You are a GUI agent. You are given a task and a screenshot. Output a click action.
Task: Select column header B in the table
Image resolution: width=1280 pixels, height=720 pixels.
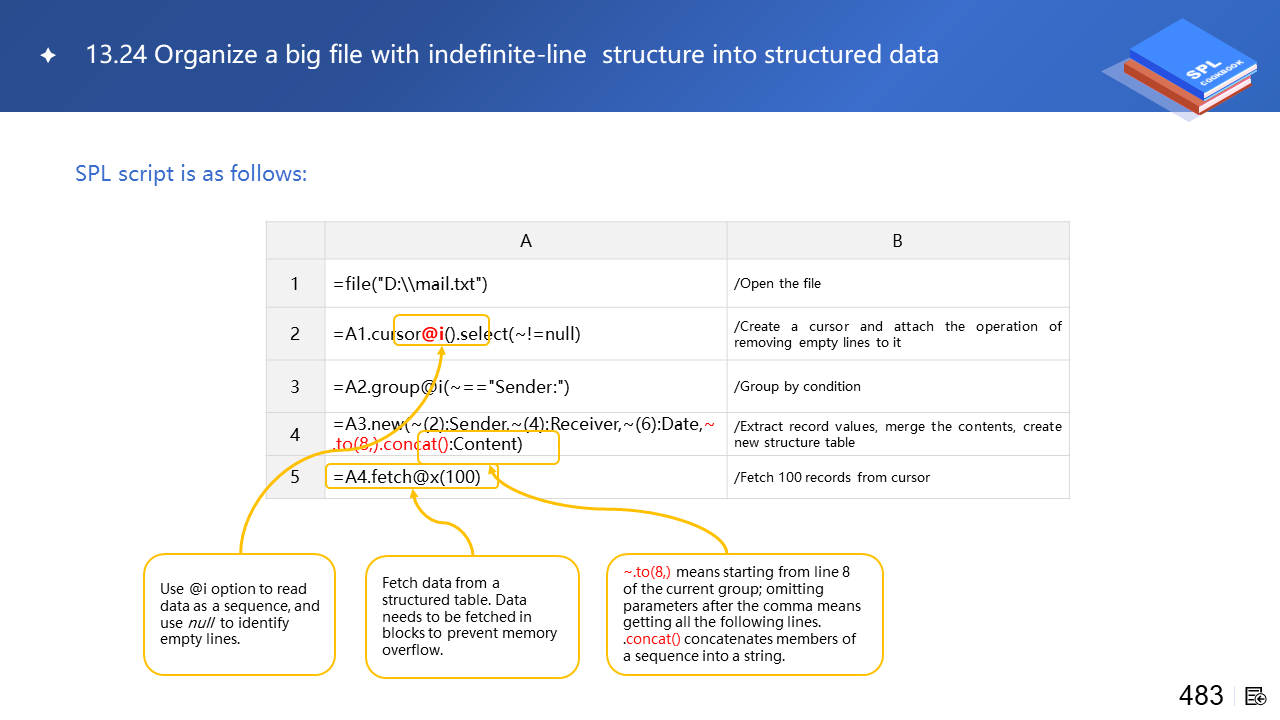coord(897,241)
